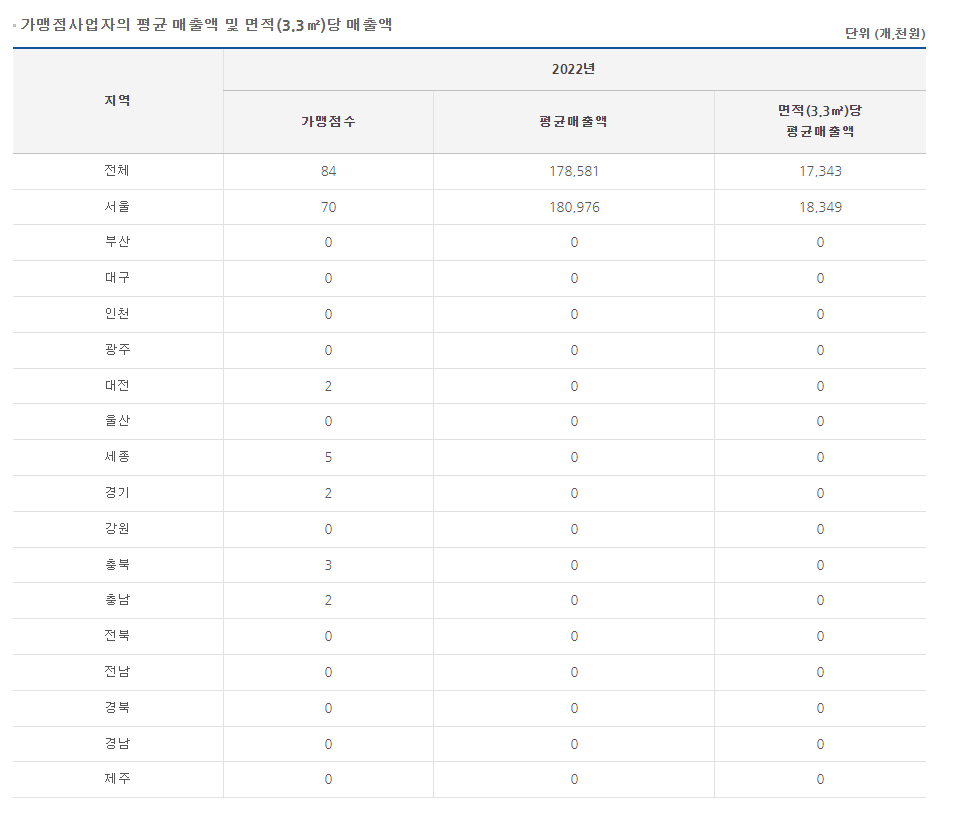Click the 가맹점수 column header
The image size is (958, 818).
pos(328,122)
